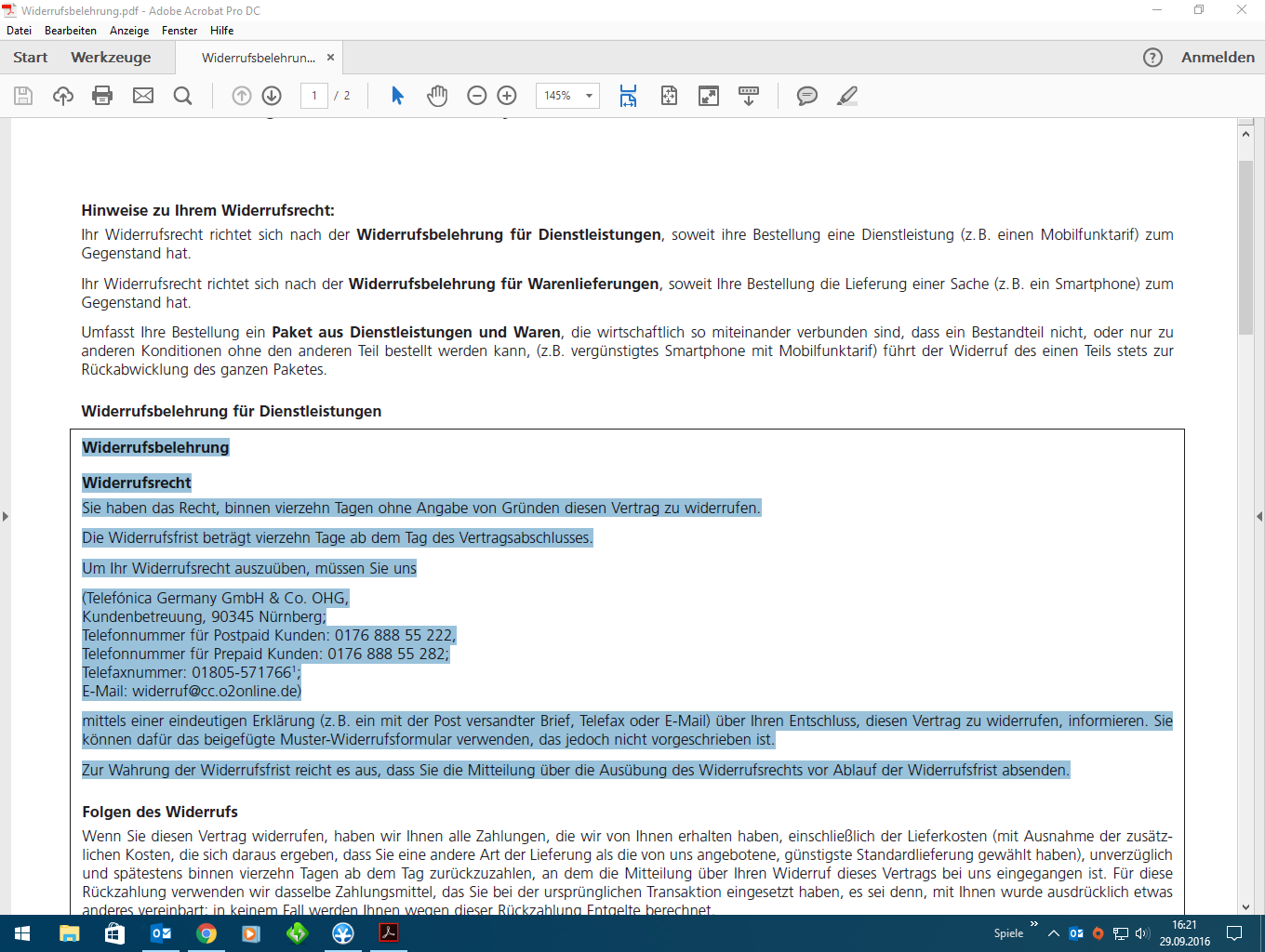This screenshot has width=1265, height=952.
Task: Click the scrollbar down arrow
Action: (x=1245, y=906)
